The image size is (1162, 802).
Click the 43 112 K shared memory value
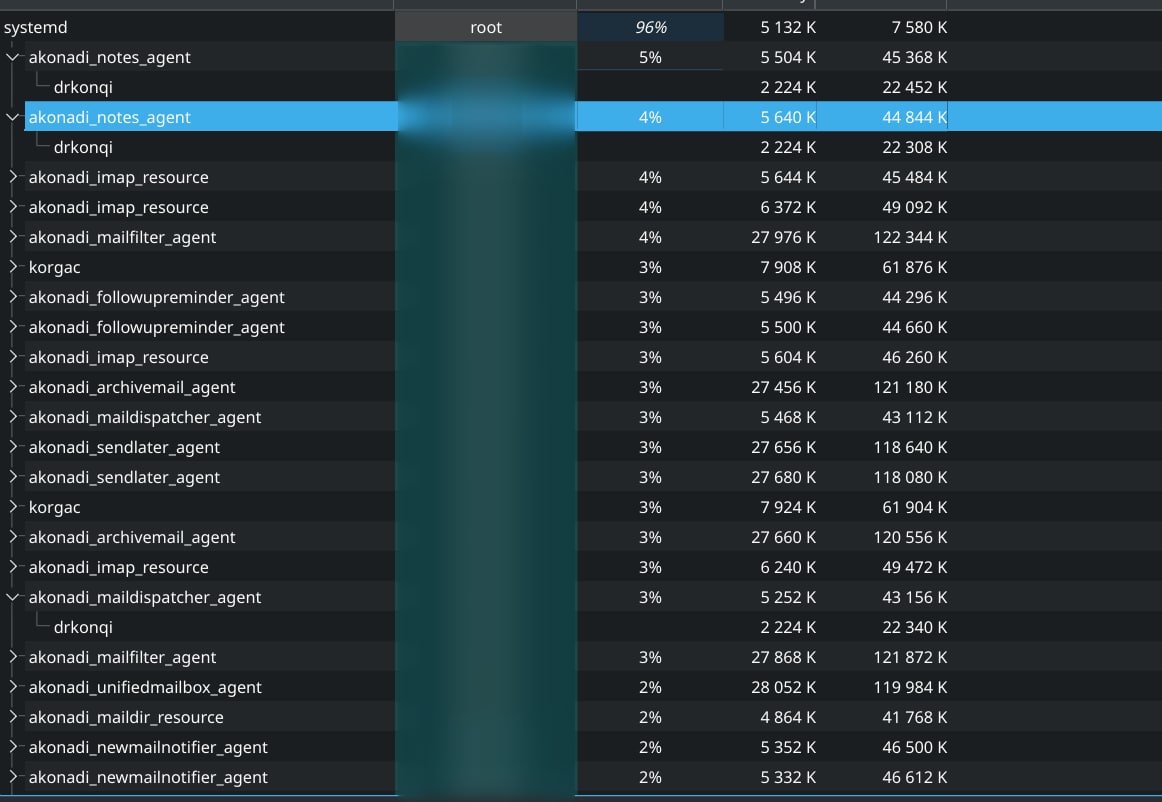click(x=914, y=417)
